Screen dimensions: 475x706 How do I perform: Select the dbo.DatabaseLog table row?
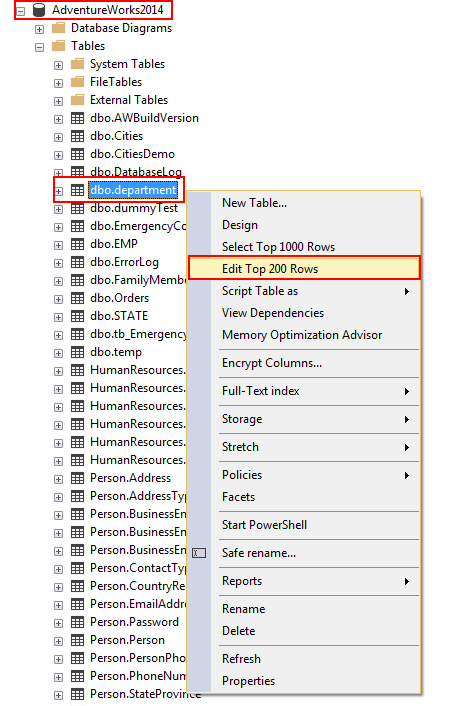136,172
